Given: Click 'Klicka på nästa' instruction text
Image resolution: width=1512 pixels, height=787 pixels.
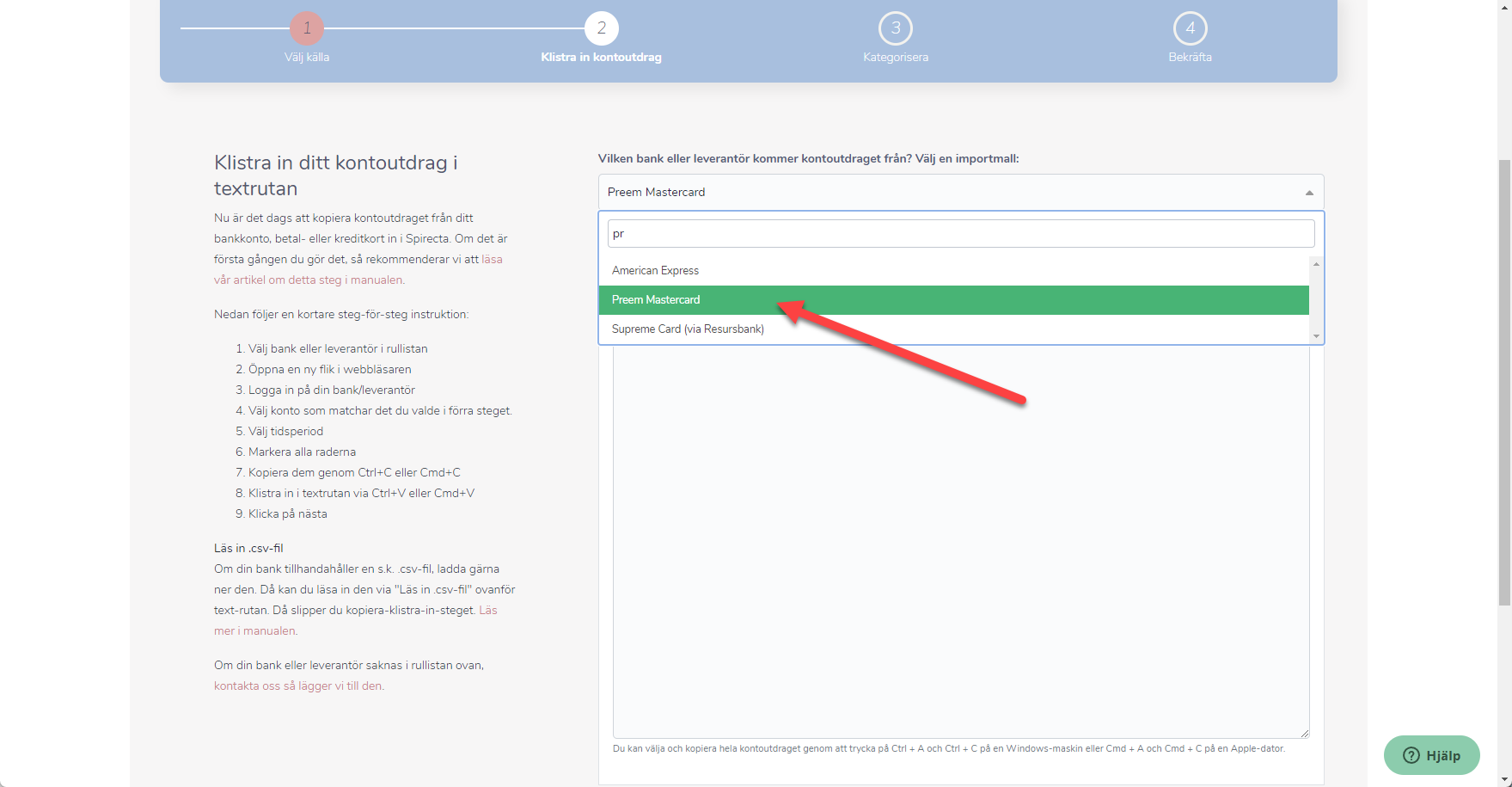Looking at the screenshot, I should tap(288, 513).
